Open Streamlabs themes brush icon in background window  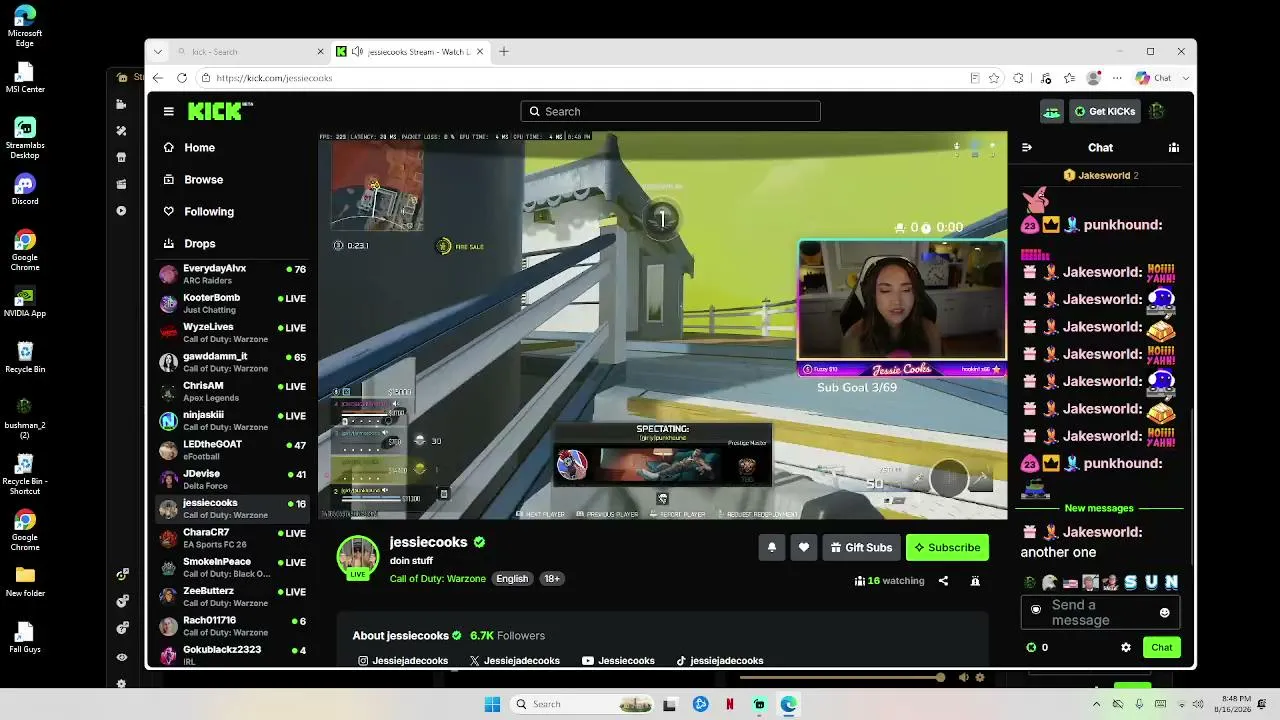pos(121,131)
